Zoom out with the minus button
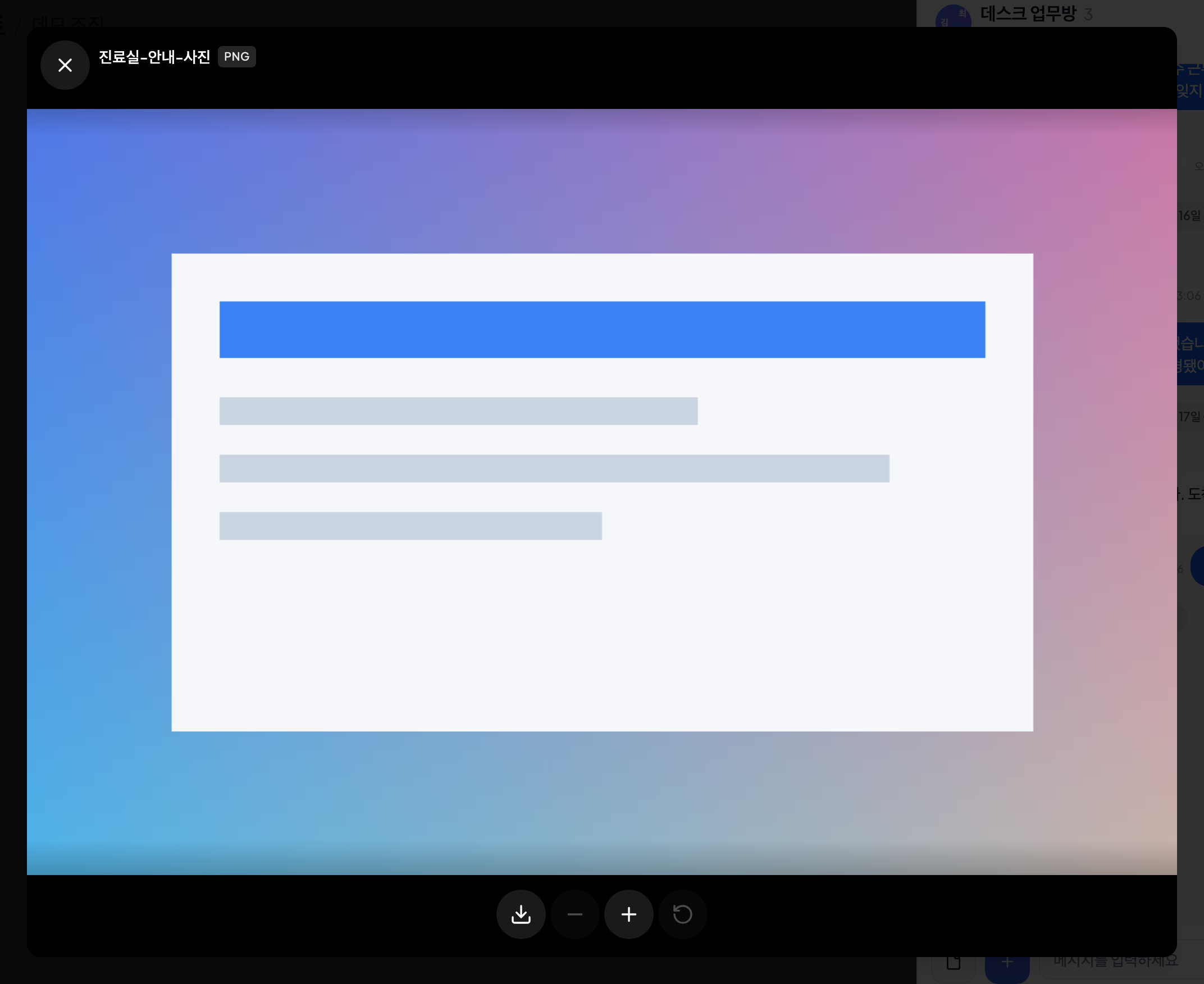 (574, 914)
